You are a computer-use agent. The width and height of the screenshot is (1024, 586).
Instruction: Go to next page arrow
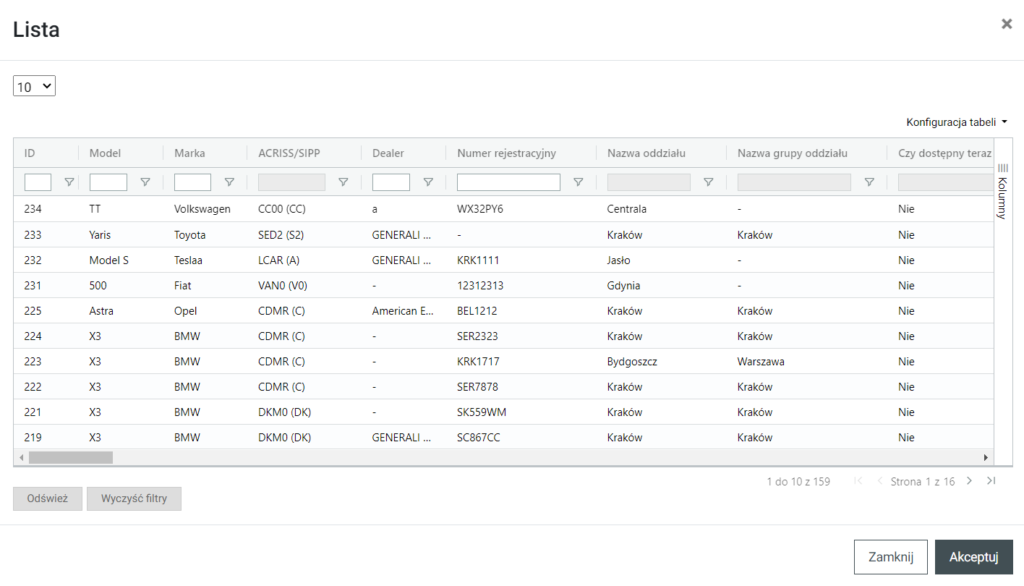pyautogui.click(x=969, y=481)
